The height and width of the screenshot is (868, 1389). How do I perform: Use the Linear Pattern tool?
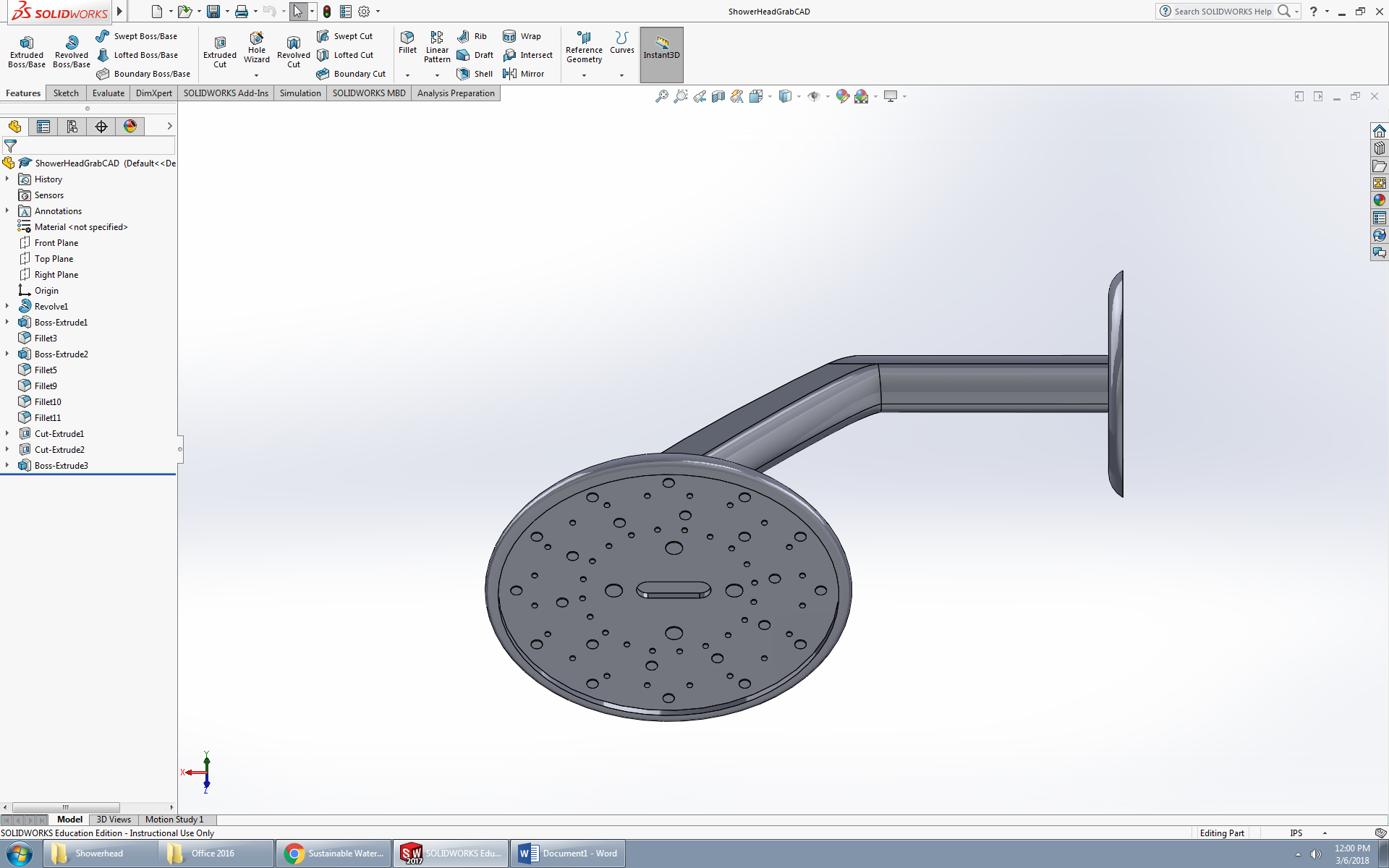[437, 47]
